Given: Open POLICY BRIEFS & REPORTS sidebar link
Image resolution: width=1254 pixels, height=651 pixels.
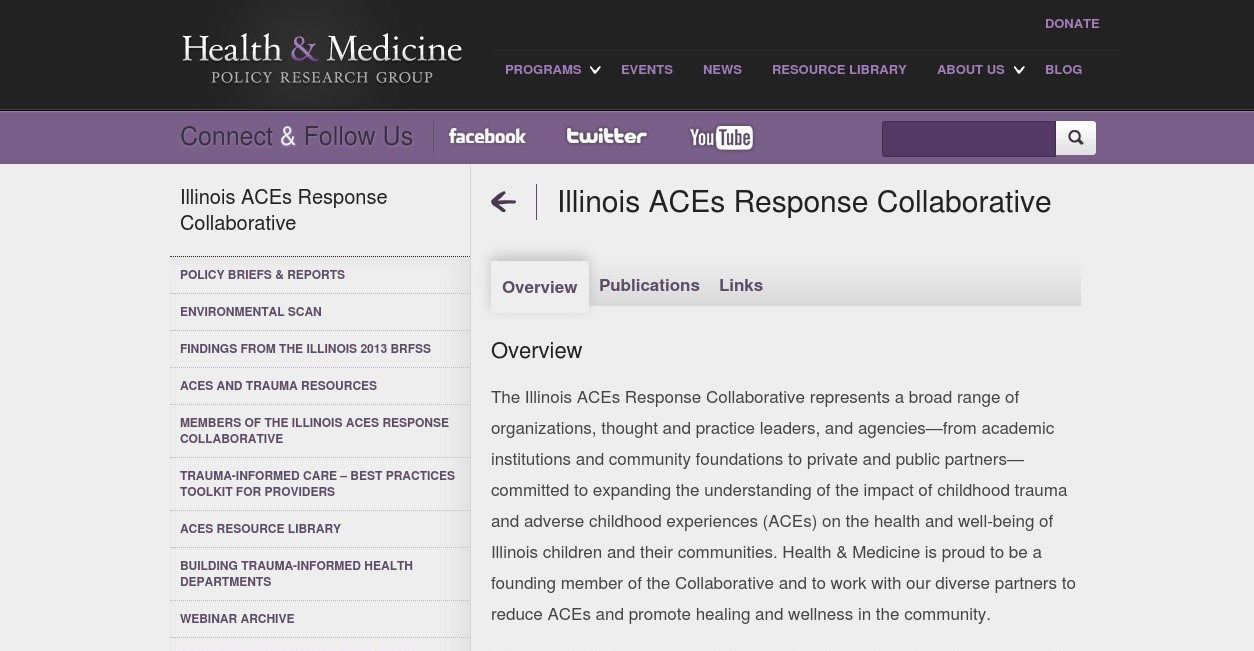Looking at the screenshot, I should 262,275.
